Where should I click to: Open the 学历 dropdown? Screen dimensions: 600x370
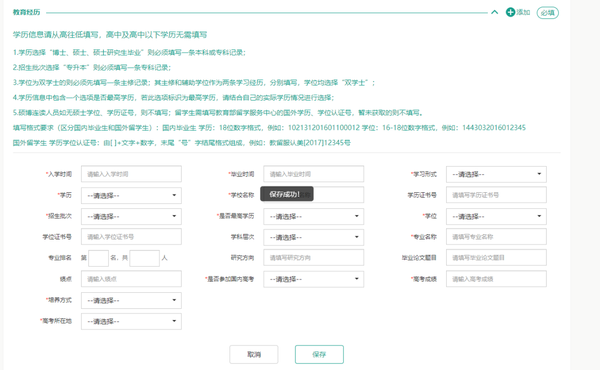point(131,196)
